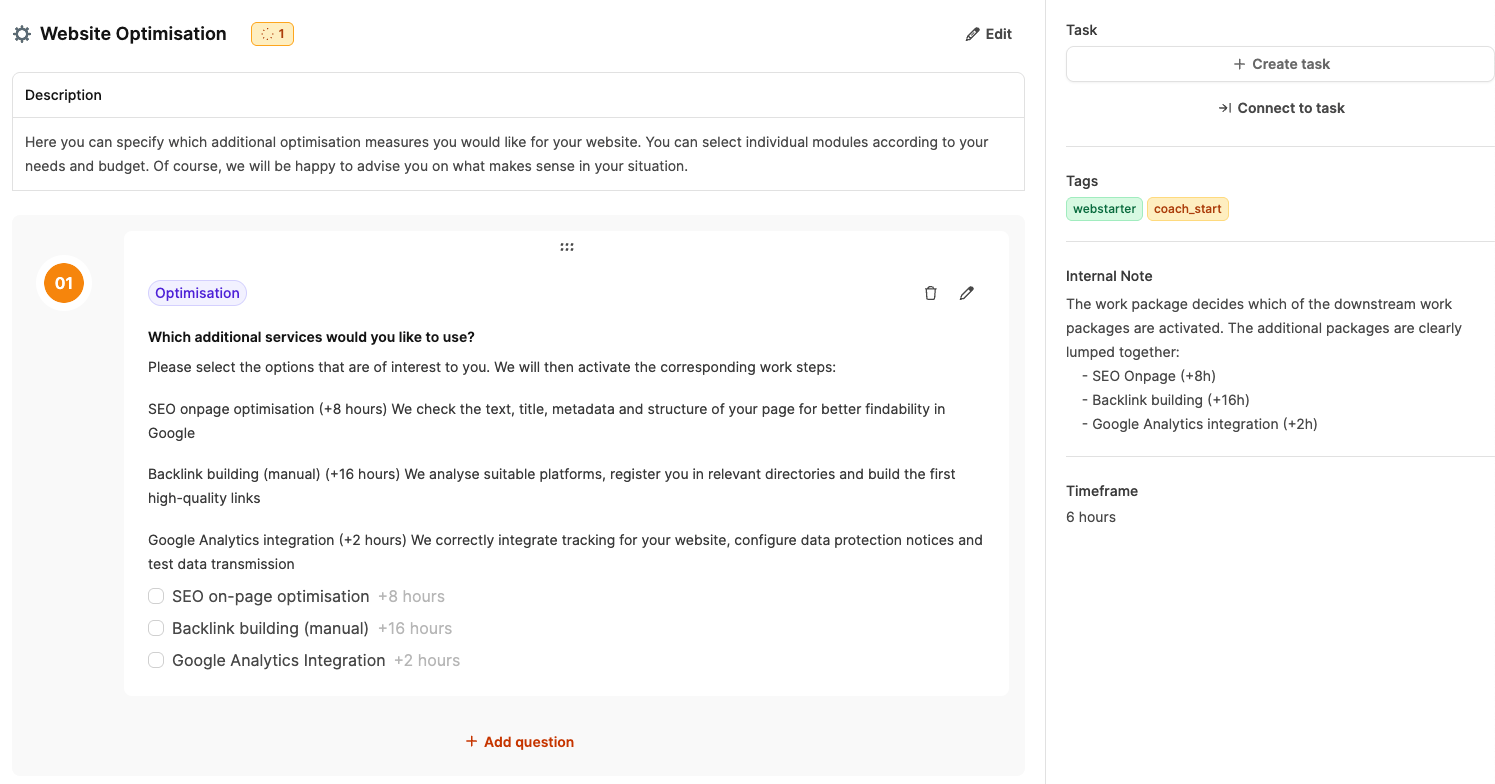
Task: Click the Description section header
Action: pyautogui.click(x=64, y=95)
